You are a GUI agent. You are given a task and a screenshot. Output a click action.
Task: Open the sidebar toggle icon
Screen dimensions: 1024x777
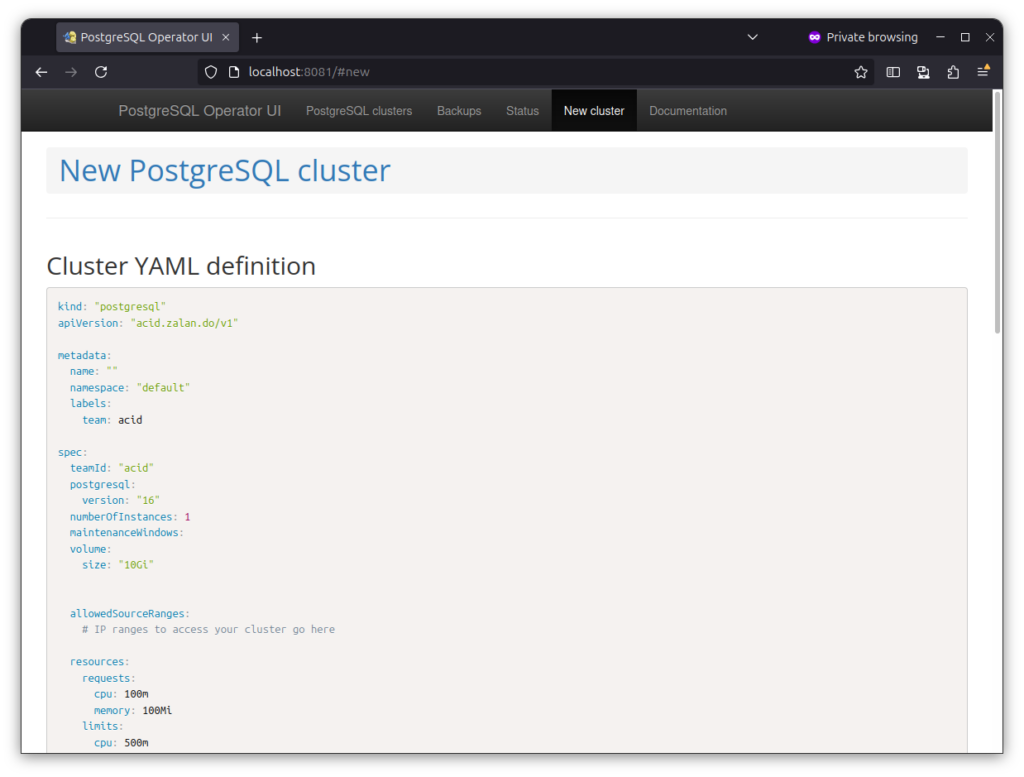[x=892, y=71]
